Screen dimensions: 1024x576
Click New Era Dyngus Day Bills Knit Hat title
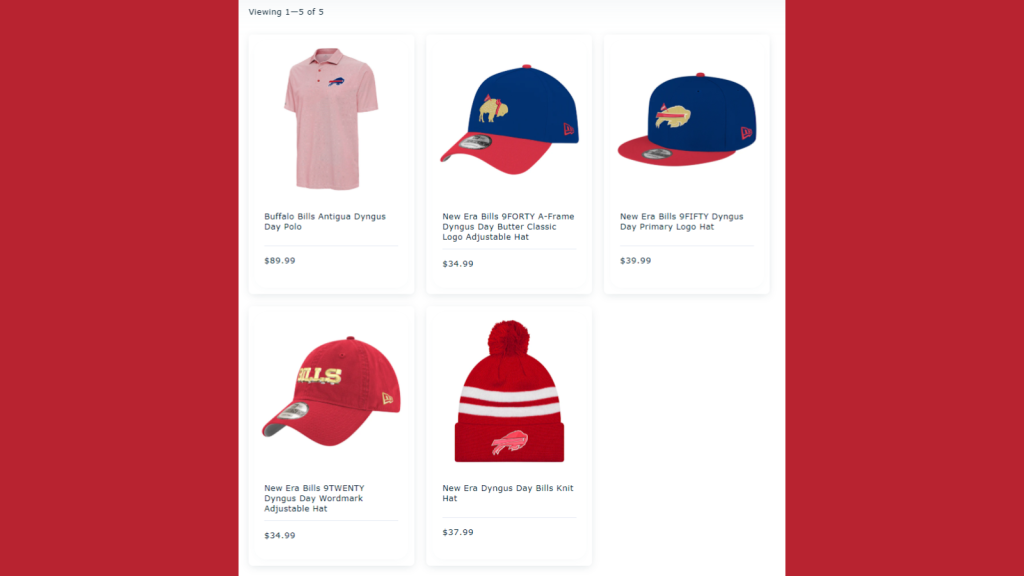(x=507, y=493)
